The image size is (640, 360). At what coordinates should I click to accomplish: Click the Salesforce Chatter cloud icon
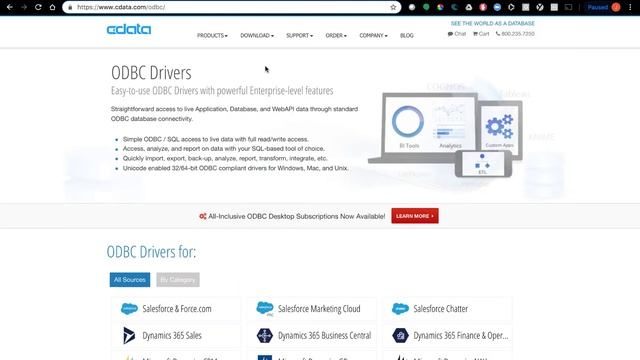tap(400, 309)
